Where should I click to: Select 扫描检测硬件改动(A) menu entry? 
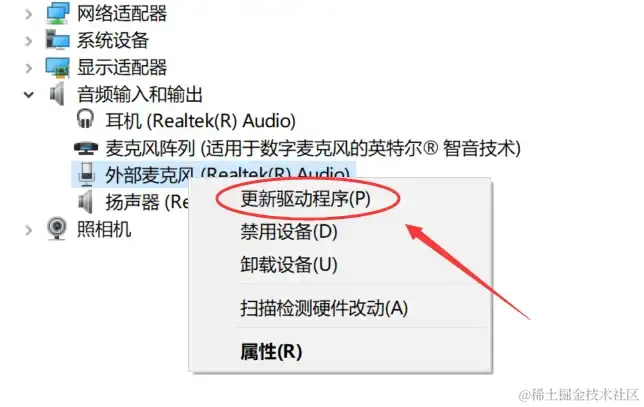[324, 308]
